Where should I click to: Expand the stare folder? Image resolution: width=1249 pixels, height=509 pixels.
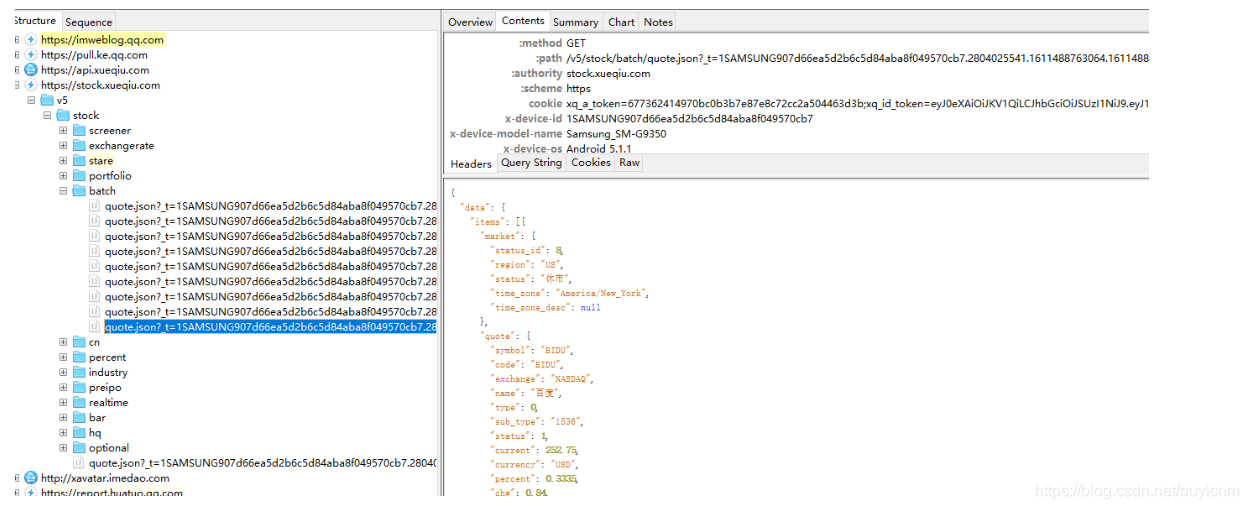[x=63, y=161]
